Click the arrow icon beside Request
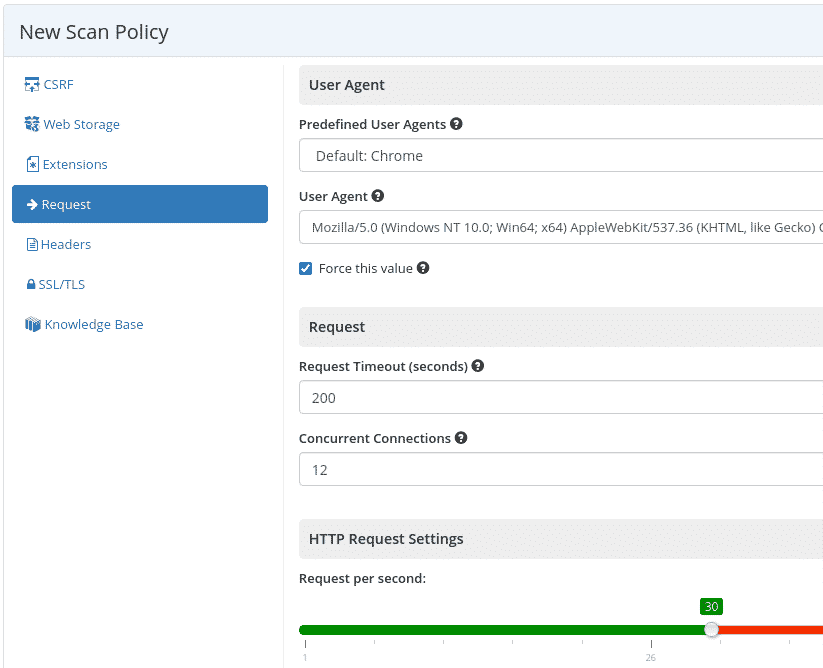 (x=33, y=203)
